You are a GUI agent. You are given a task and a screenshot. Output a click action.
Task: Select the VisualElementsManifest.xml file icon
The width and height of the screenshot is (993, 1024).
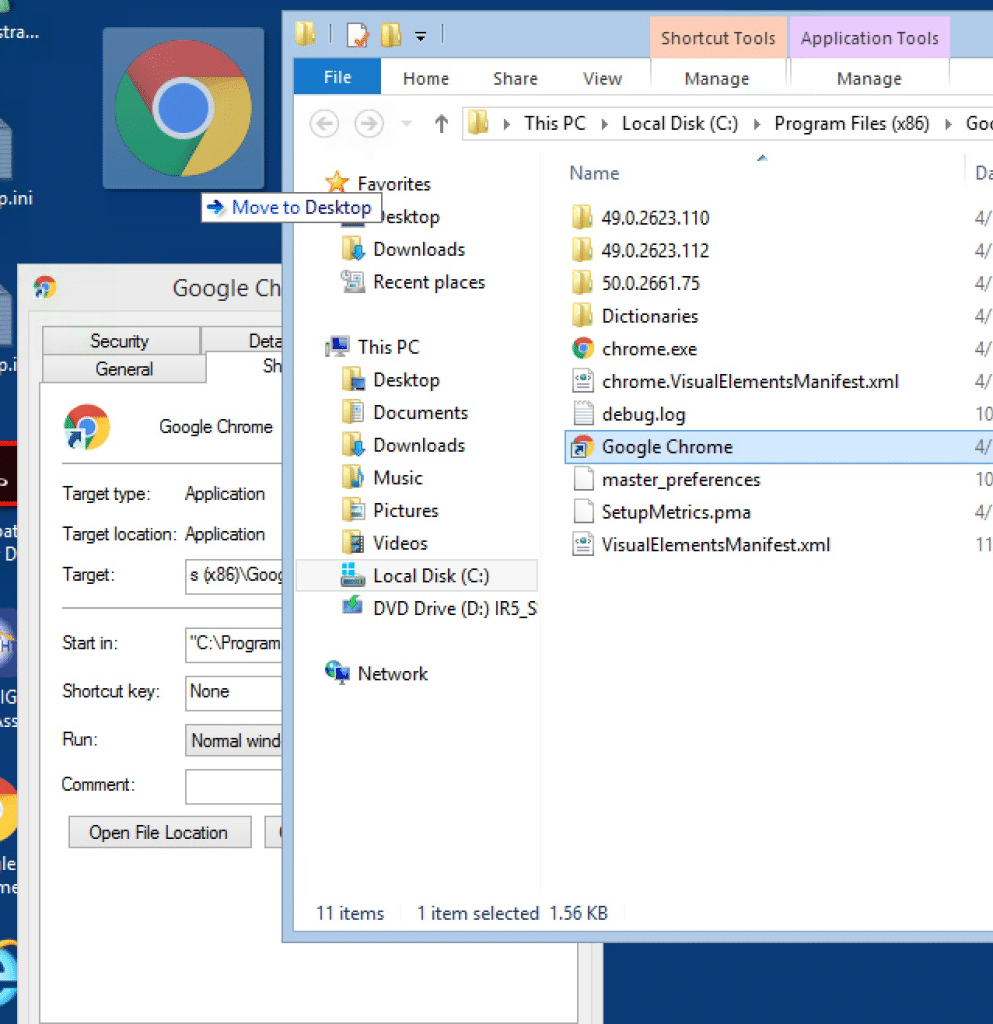582,544
